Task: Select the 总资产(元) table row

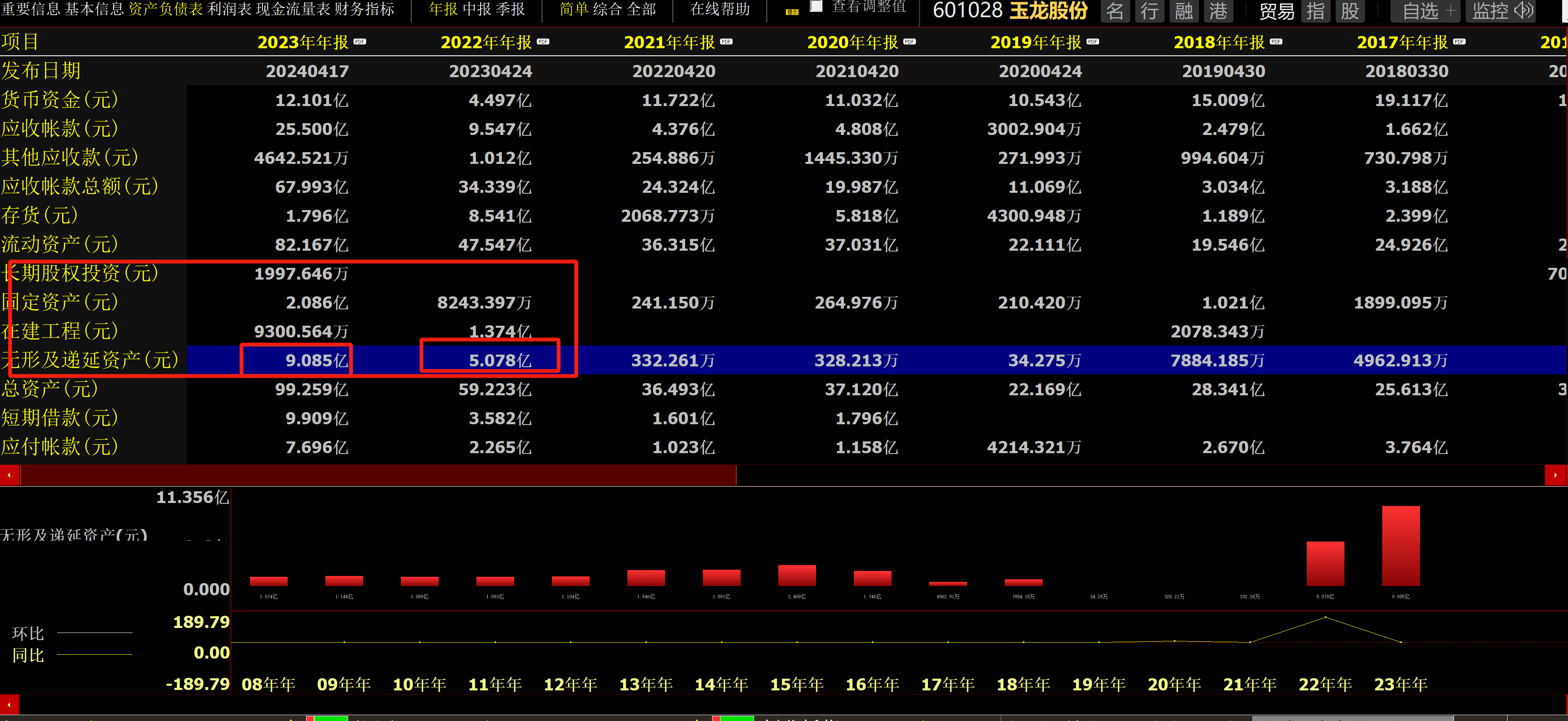Action: [x=50, y=389]
